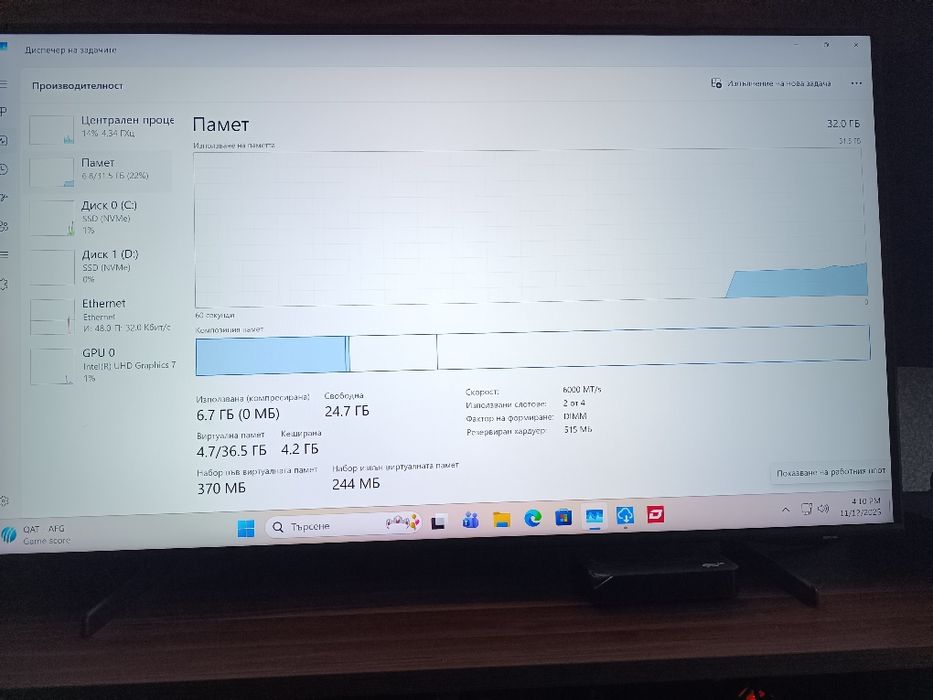This screenshot has width=933, height=700.
Task: Open the Task Manager hamburger navigation menu
Action: 3,85
